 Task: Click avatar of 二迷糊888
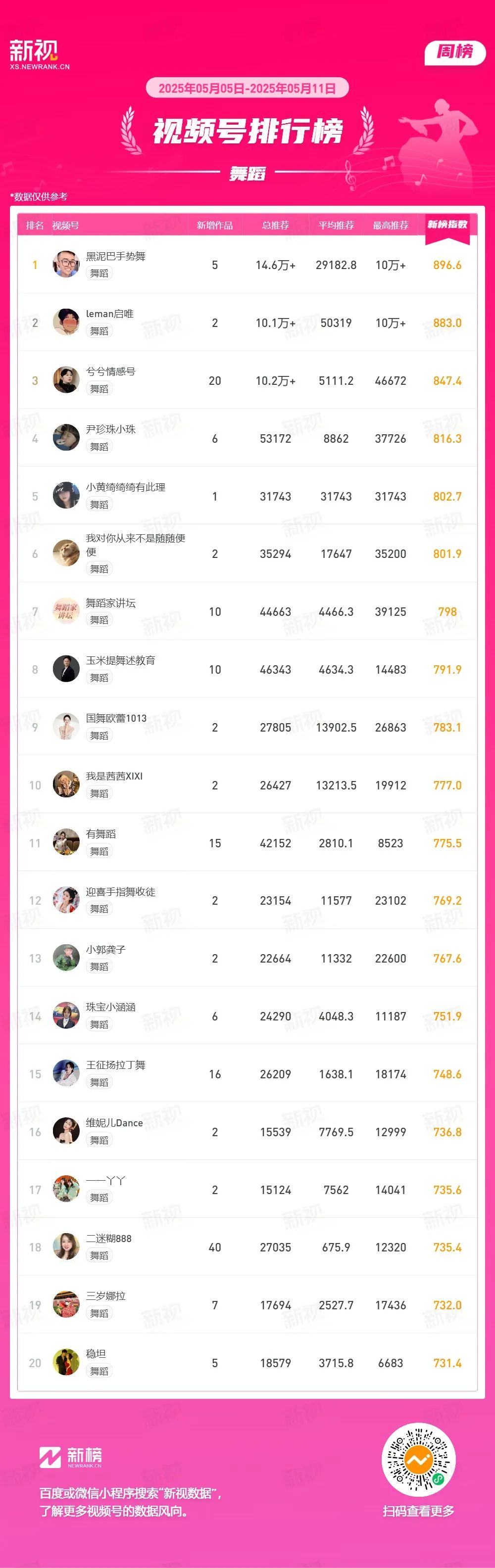coord(66,1246)
